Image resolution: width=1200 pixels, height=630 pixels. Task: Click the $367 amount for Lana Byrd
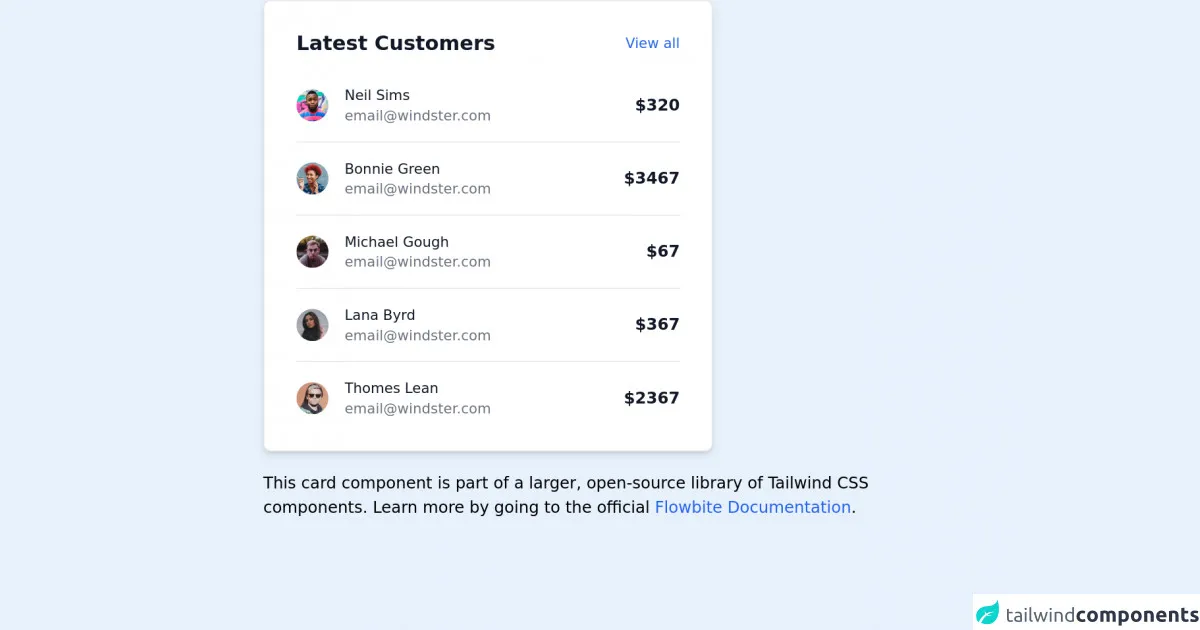click(x=657, y=324)
